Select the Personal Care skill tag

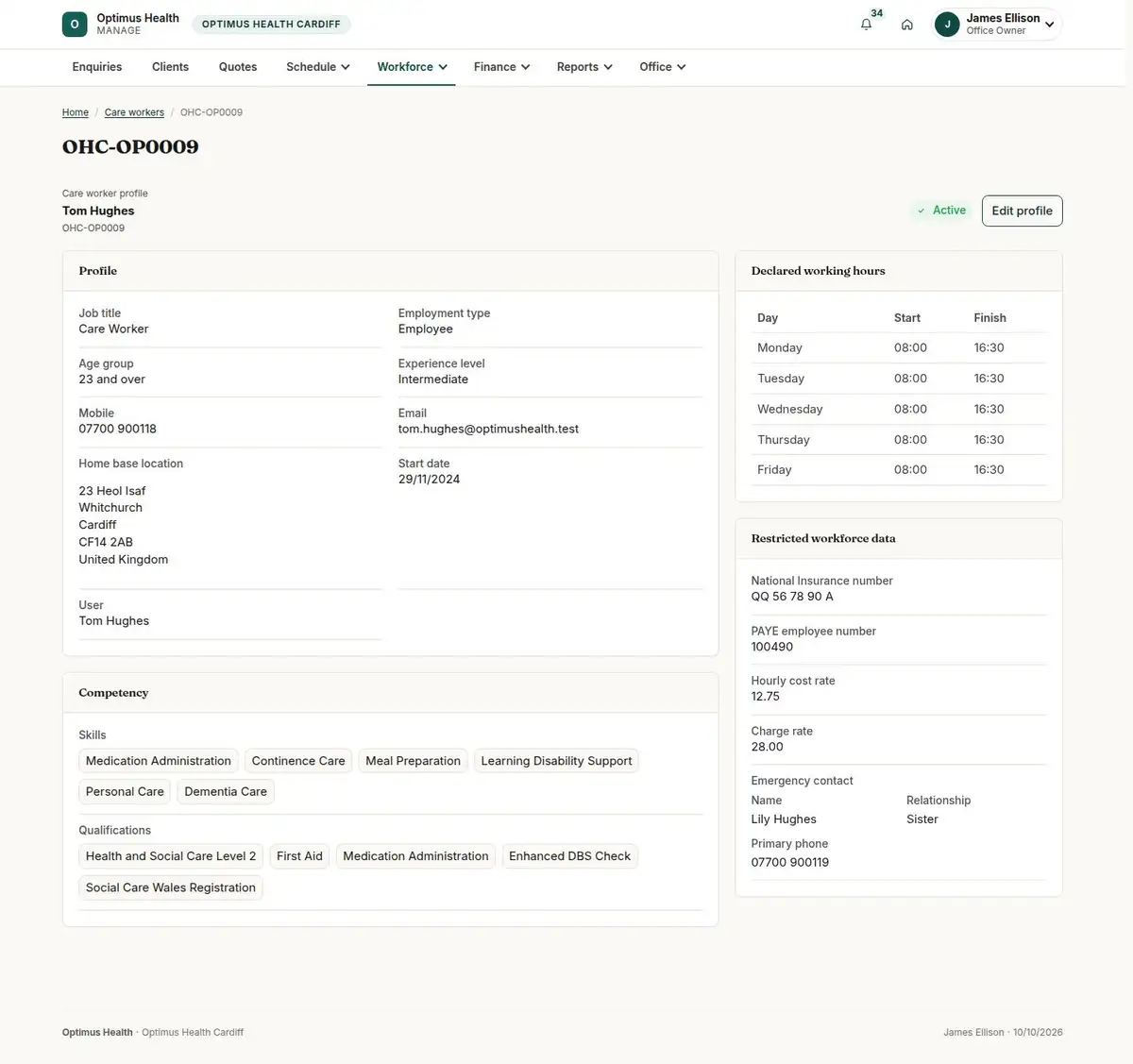click(125, 791)
